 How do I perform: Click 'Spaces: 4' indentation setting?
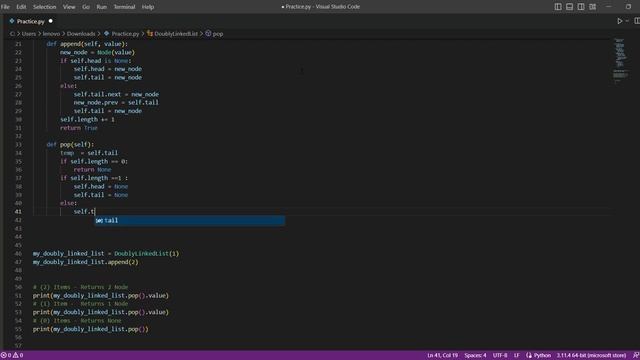tap(475, 356)
